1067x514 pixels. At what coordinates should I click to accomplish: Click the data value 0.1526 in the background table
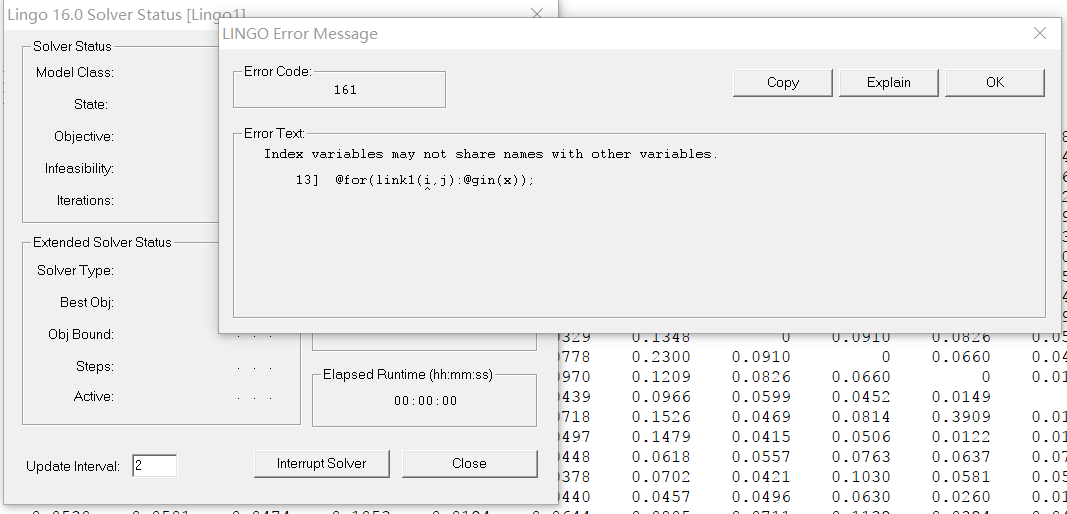pos(661,417)
